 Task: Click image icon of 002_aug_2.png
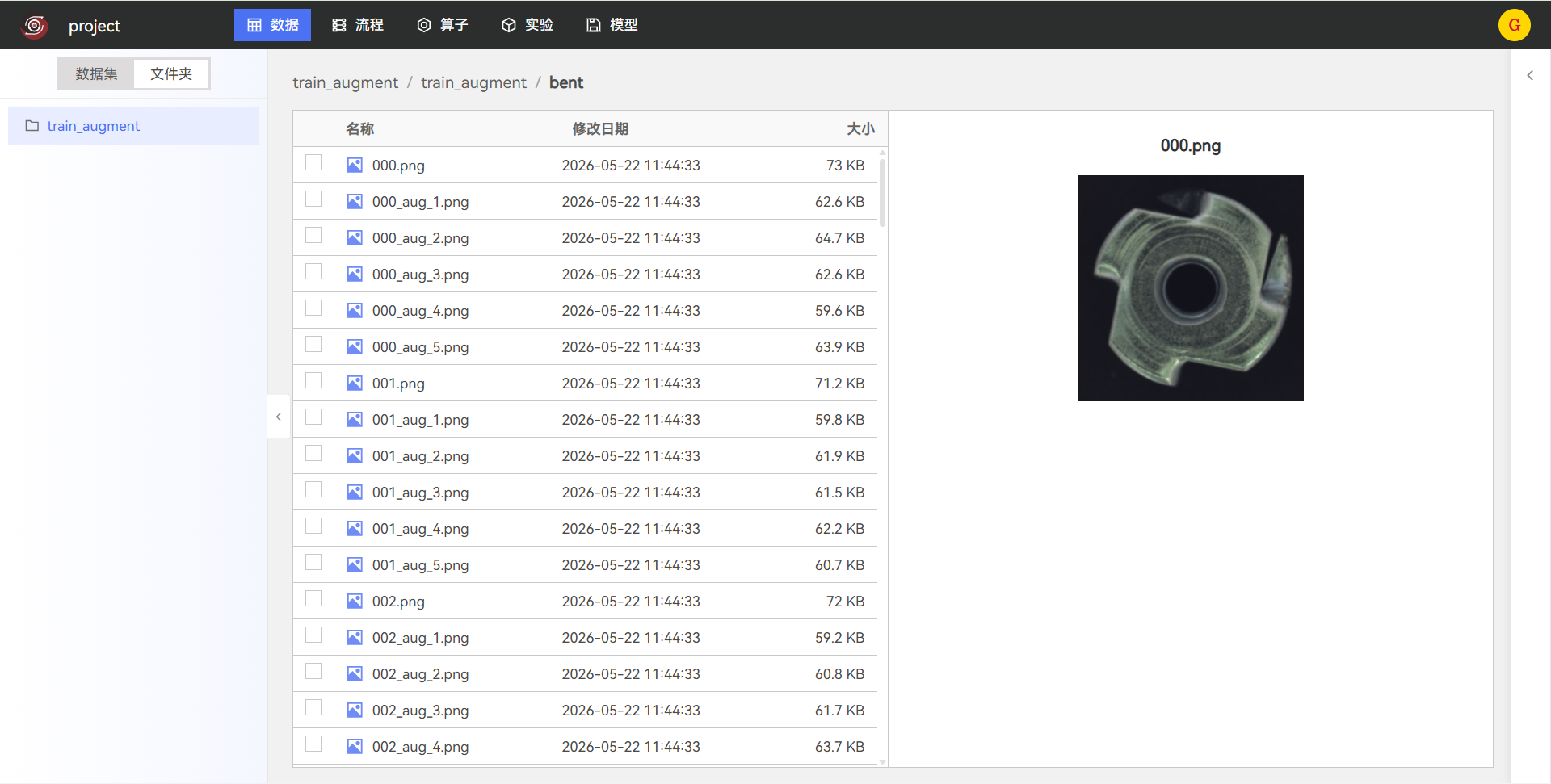(355, 673)
